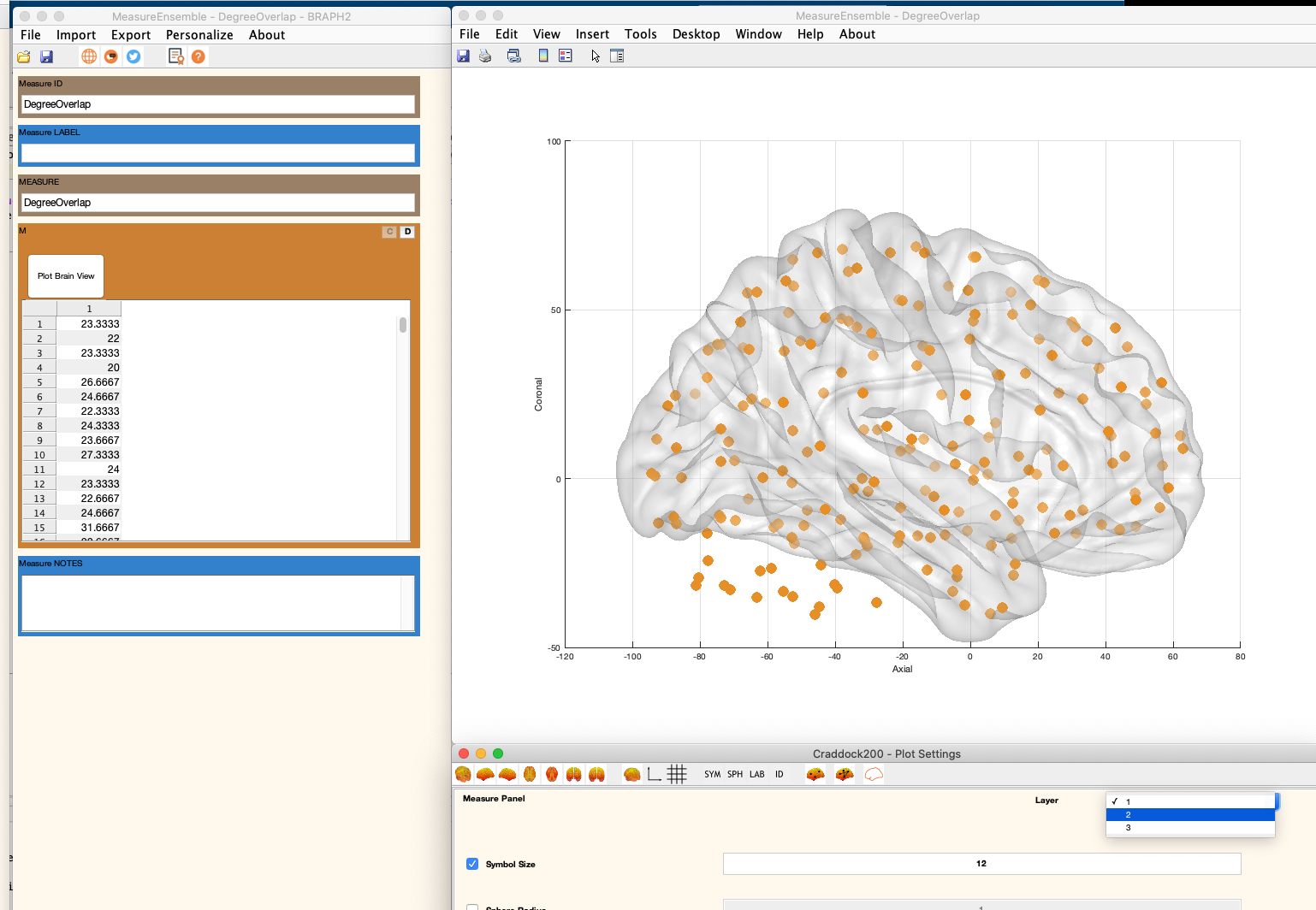Uncheck the Symbol Size checkbox

(x=472, y=864)
